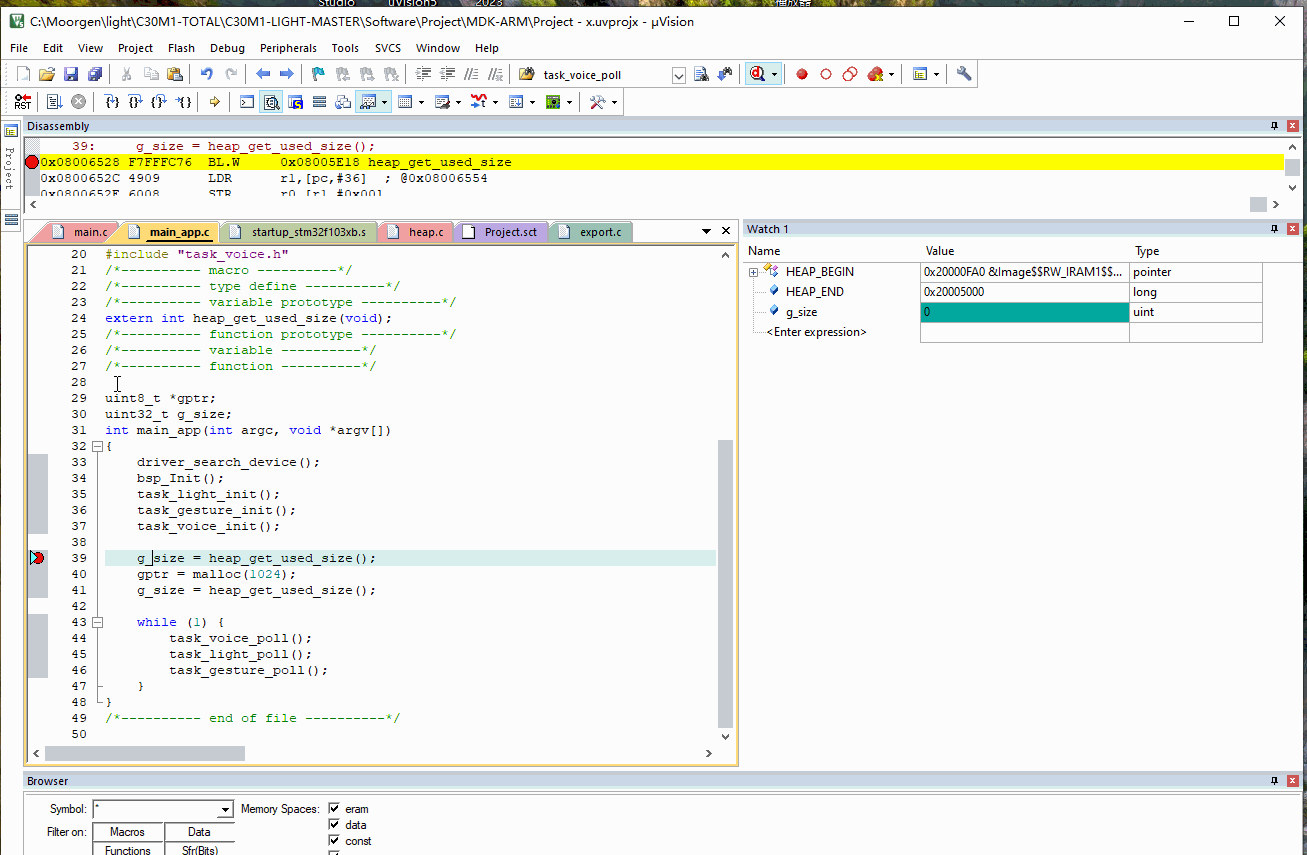Toggle breakpoint marker in Disassembly at 0x08006528

coord(32,162)
